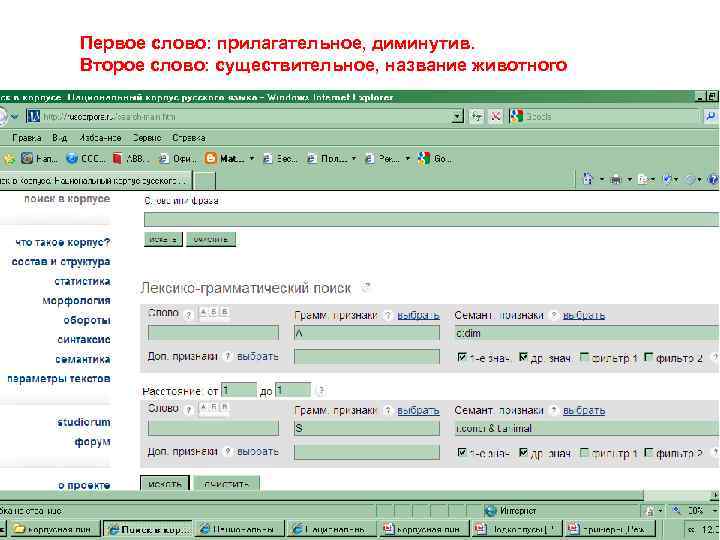Uncheck 'др. знач.' for the second word
The height and width of the screenshot is (540, 720).
tap(523, 453)
